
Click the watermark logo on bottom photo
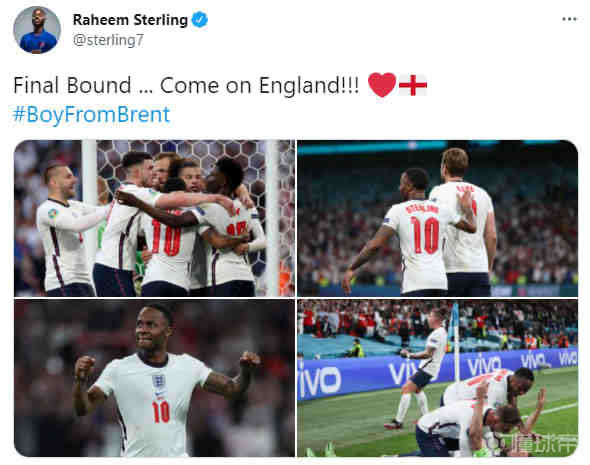click(534, 444)
